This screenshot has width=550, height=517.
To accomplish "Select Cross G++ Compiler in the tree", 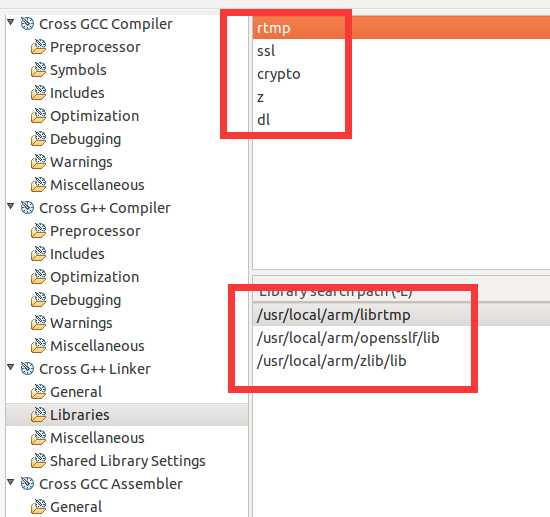I will click(x=105, y=208).
